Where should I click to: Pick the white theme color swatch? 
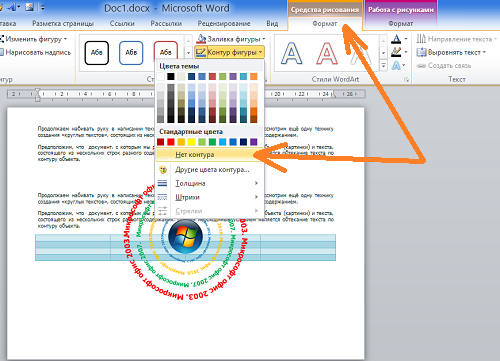tap(161, 77)
